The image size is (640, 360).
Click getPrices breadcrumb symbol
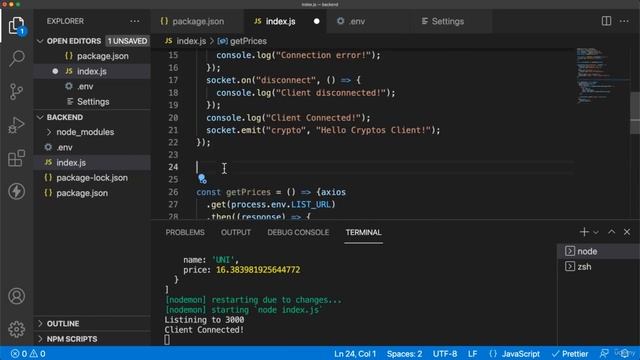pos(248,41)
